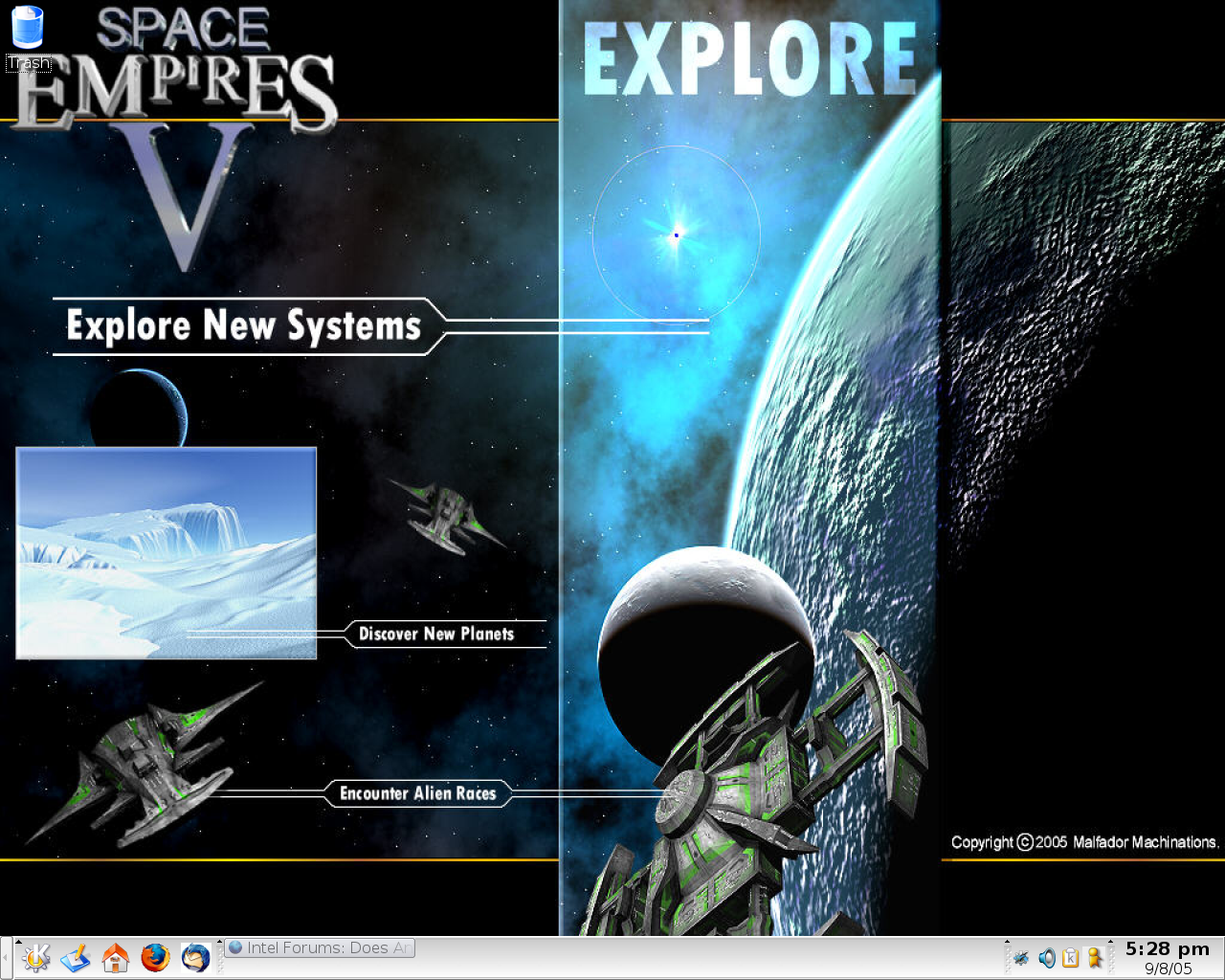Open the applet handle arrow above K menu
Screen dimensions: 1225x980
(17, 943)
